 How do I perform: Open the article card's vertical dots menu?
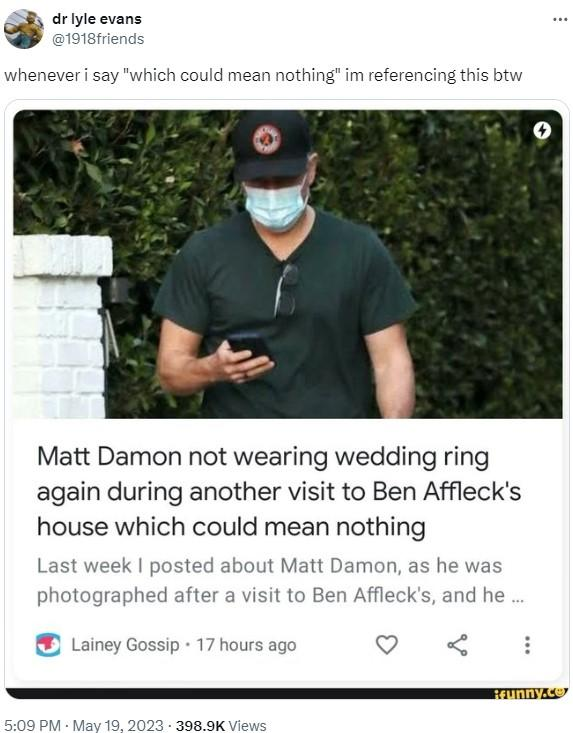[x=527, y=645]
